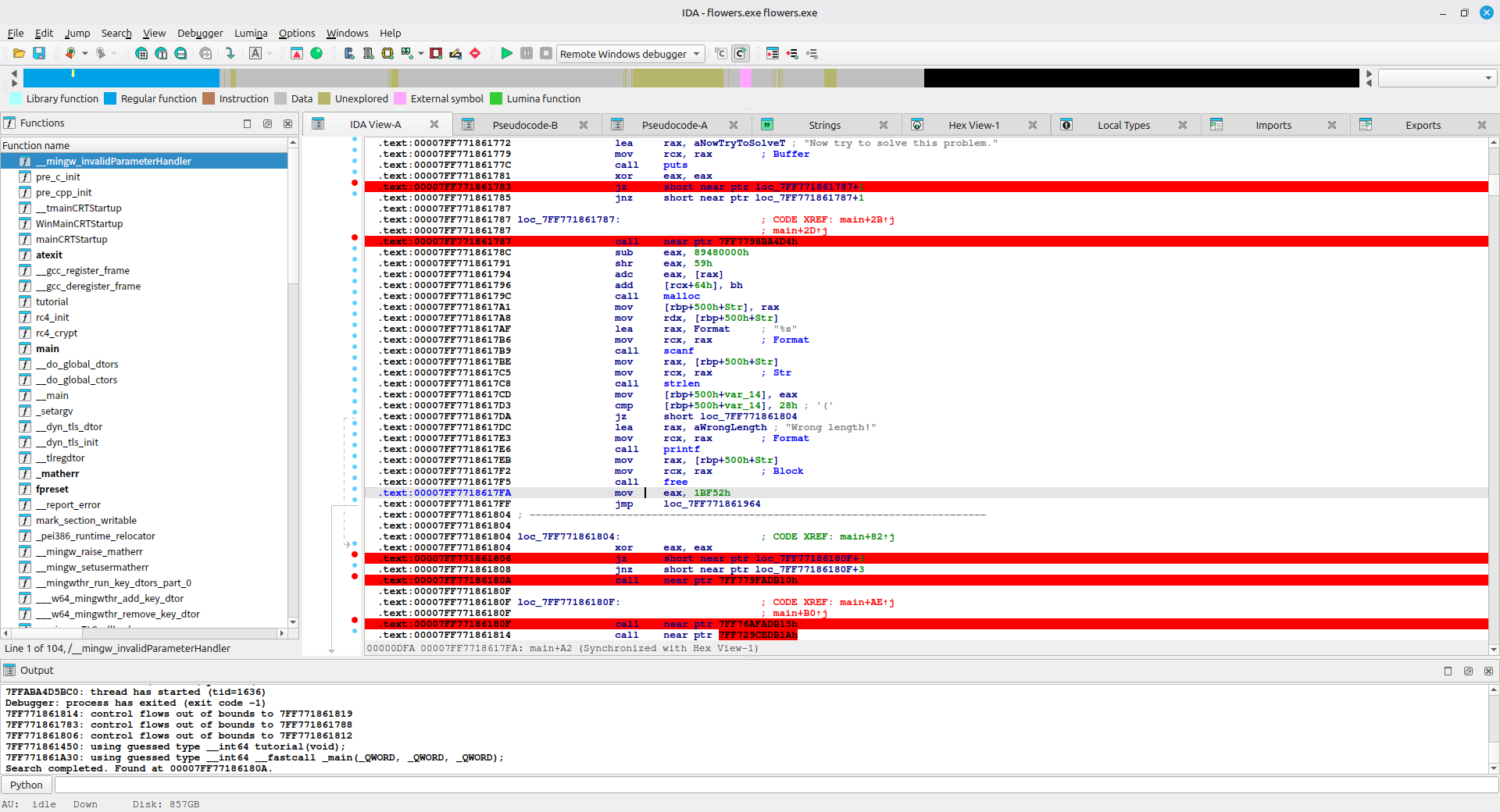
Task: Click the green circle icon in the toolbar
Action: click(316, 53)
